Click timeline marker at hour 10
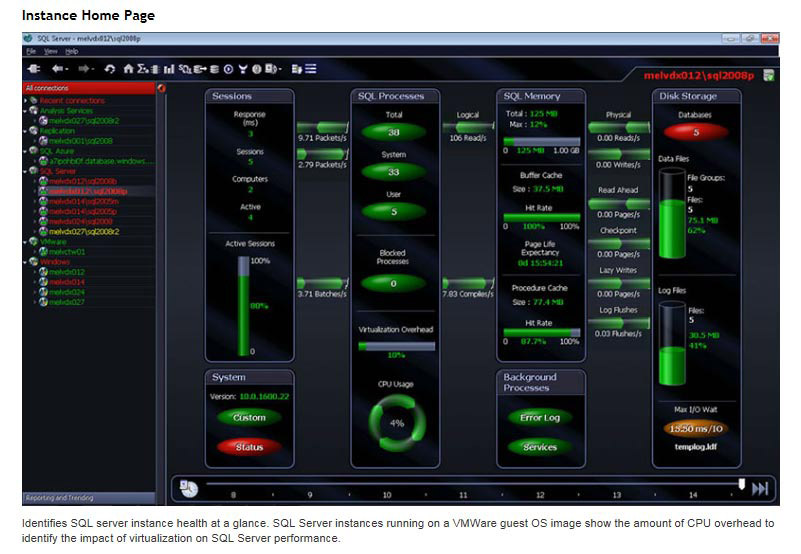This screenshot has width=801, height=554. (387, 495)
